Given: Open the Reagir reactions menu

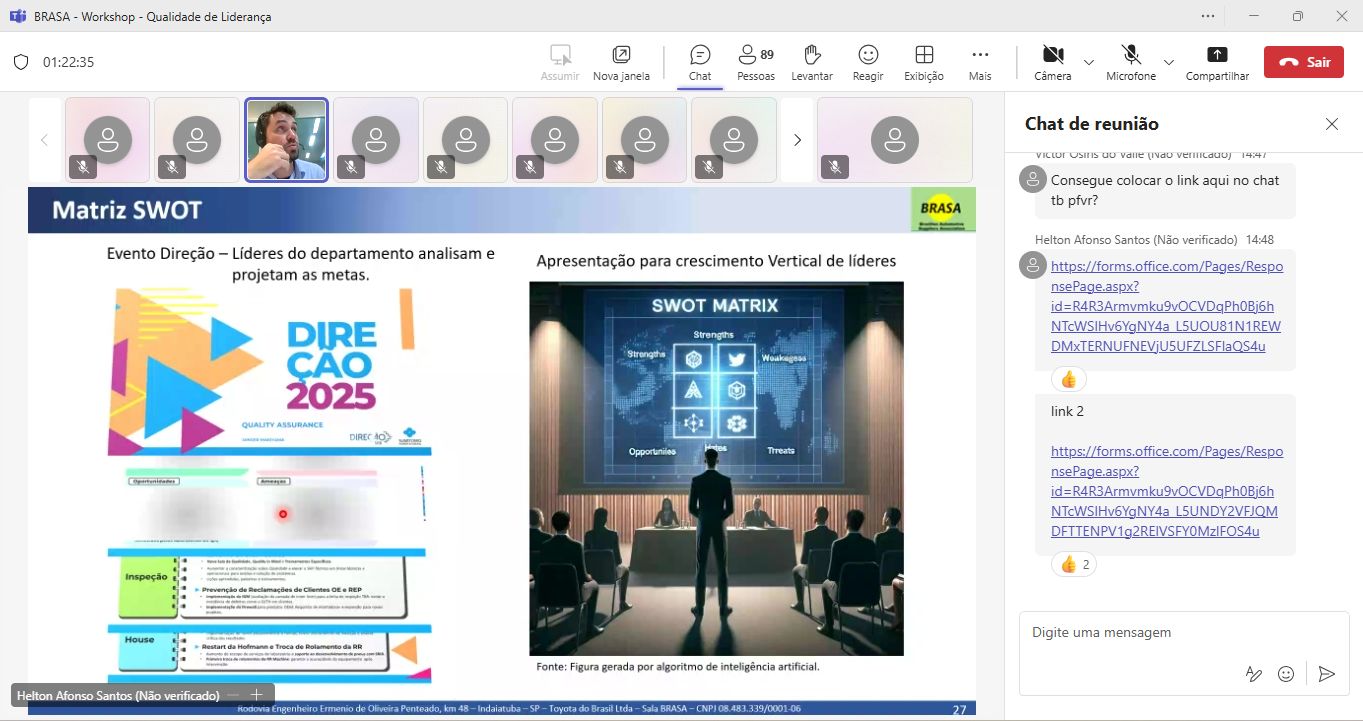Looking at the screenshot, I should pyautogui.click(x=867, y=62).
